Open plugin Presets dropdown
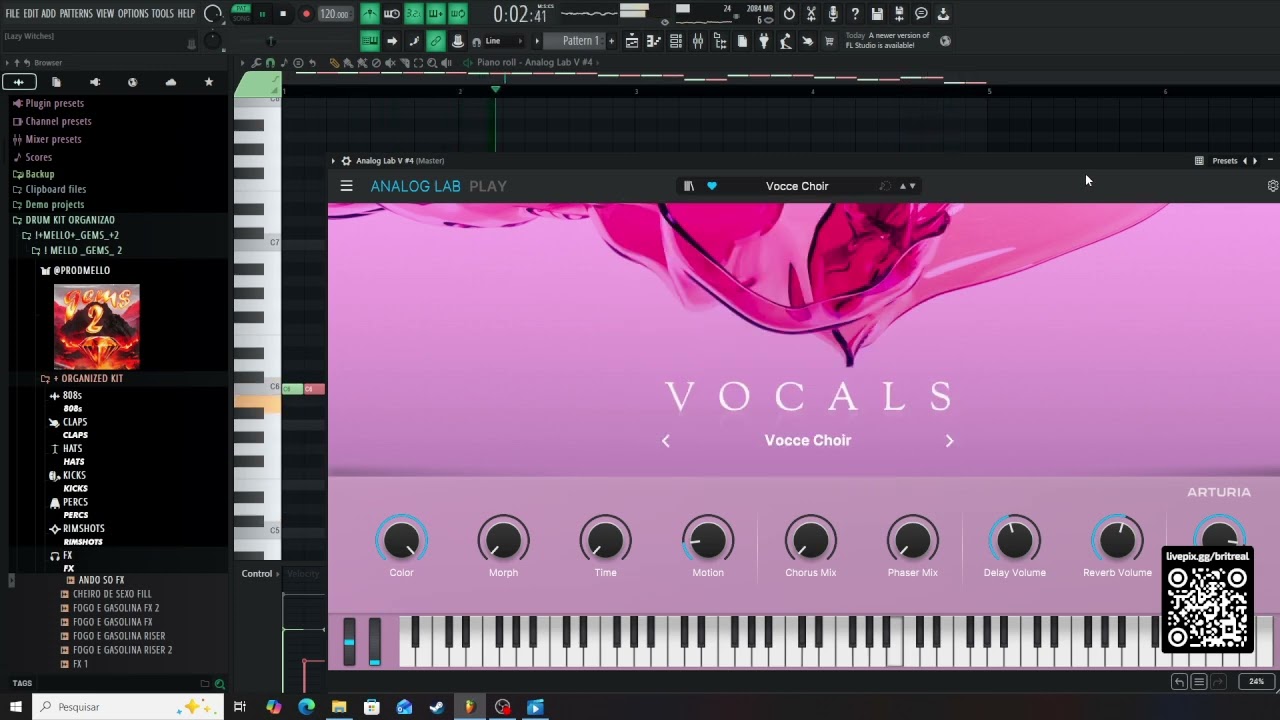This screenshot has width=1280, height=720. pyautogui.click(x=1225, y=161)
